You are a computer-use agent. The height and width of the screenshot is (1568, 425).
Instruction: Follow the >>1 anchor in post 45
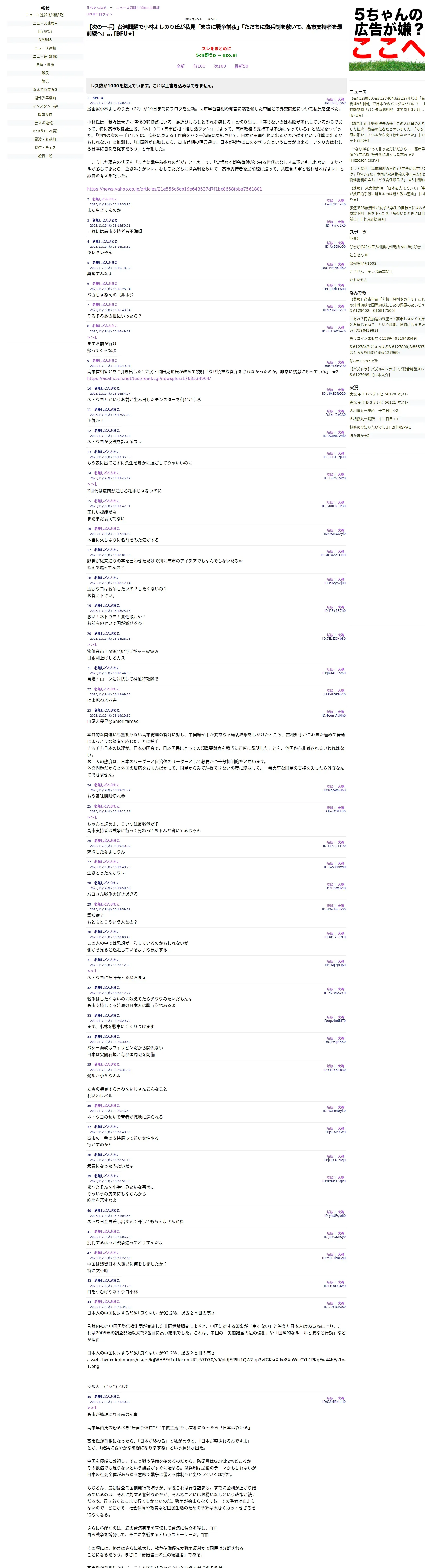pos(92,1408)
